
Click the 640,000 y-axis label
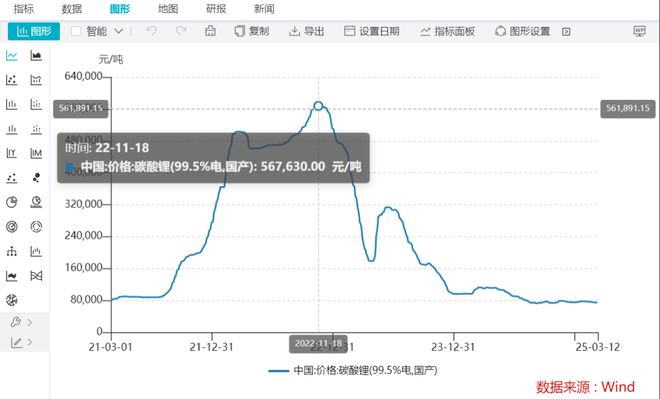pyautogui.click(x=83, y=76)
